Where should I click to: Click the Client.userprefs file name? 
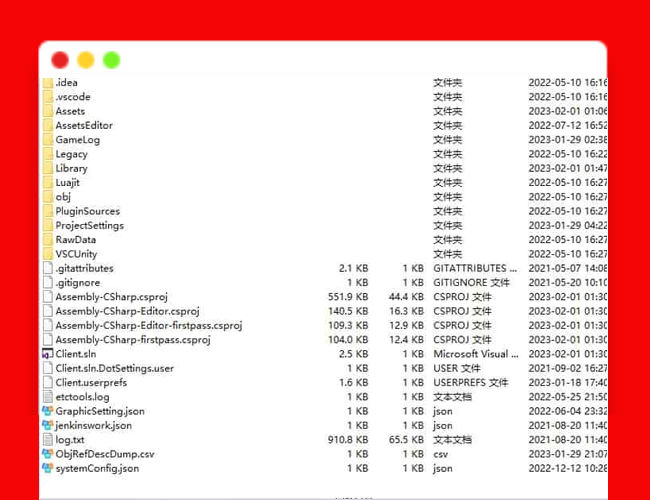[x=91, y=382]
